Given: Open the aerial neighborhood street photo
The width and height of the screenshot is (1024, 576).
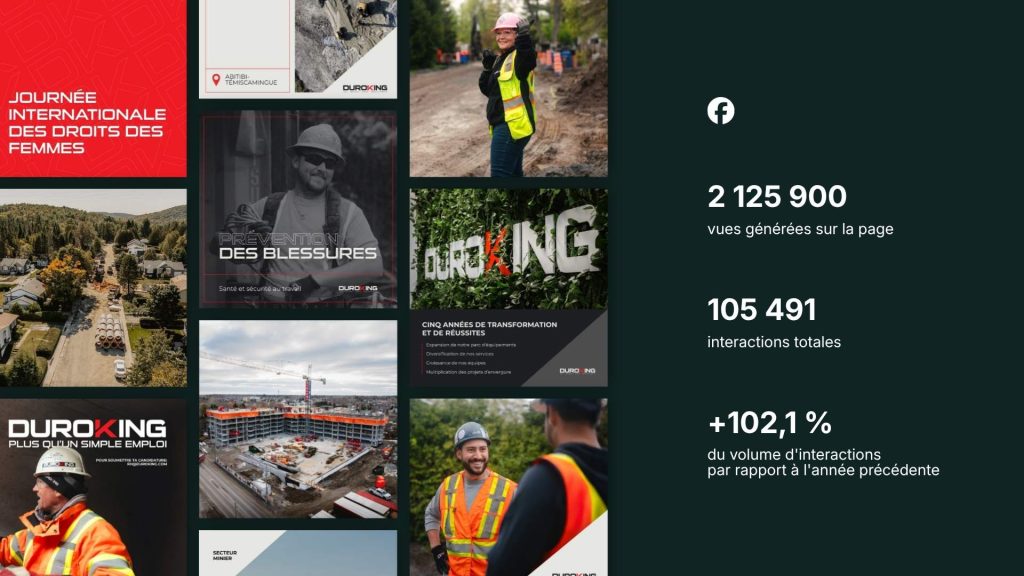Looking at the screenshot, I should point(93,288).
